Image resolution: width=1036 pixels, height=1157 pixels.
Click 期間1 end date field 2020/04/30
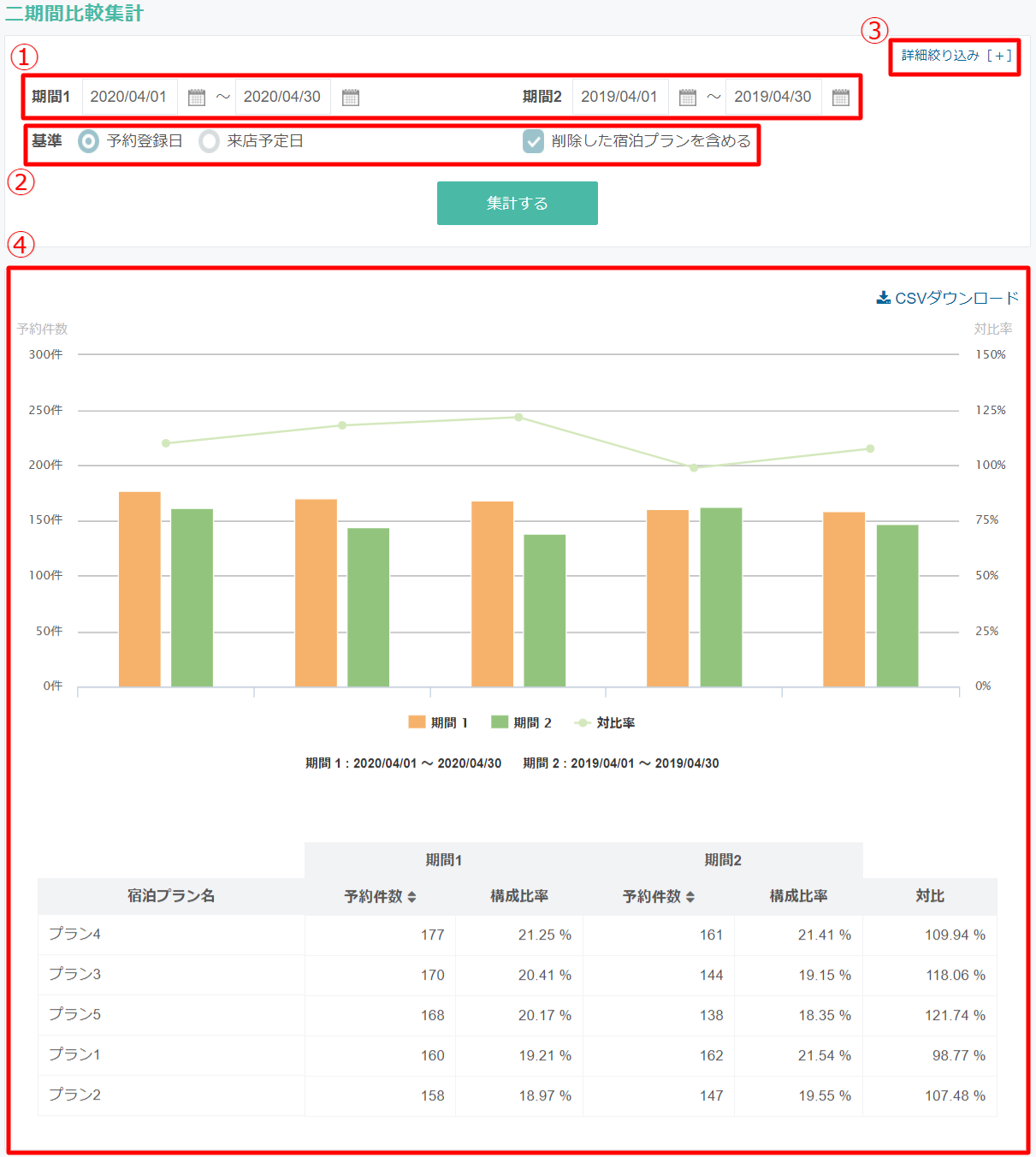283,97
